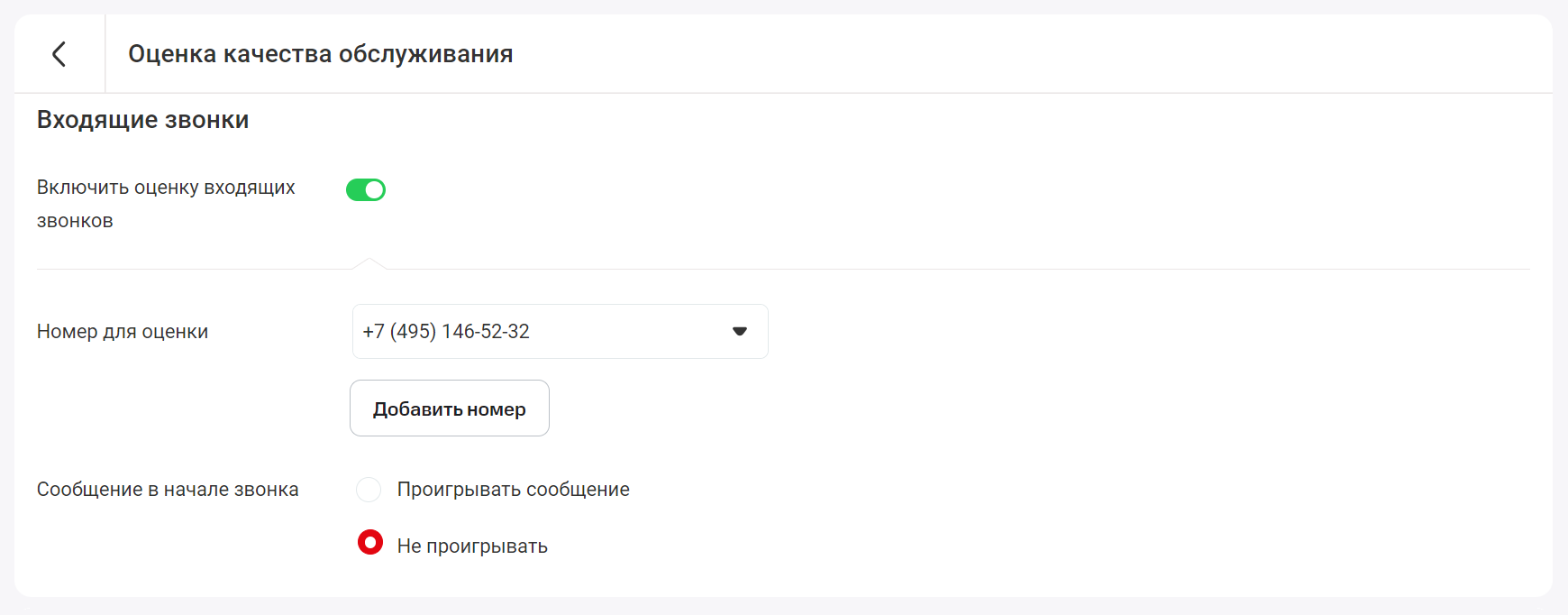Screen dimensions: 1568x615
Task: Select the 'Не проигрывать' radio button
Action: coord(369,543)
